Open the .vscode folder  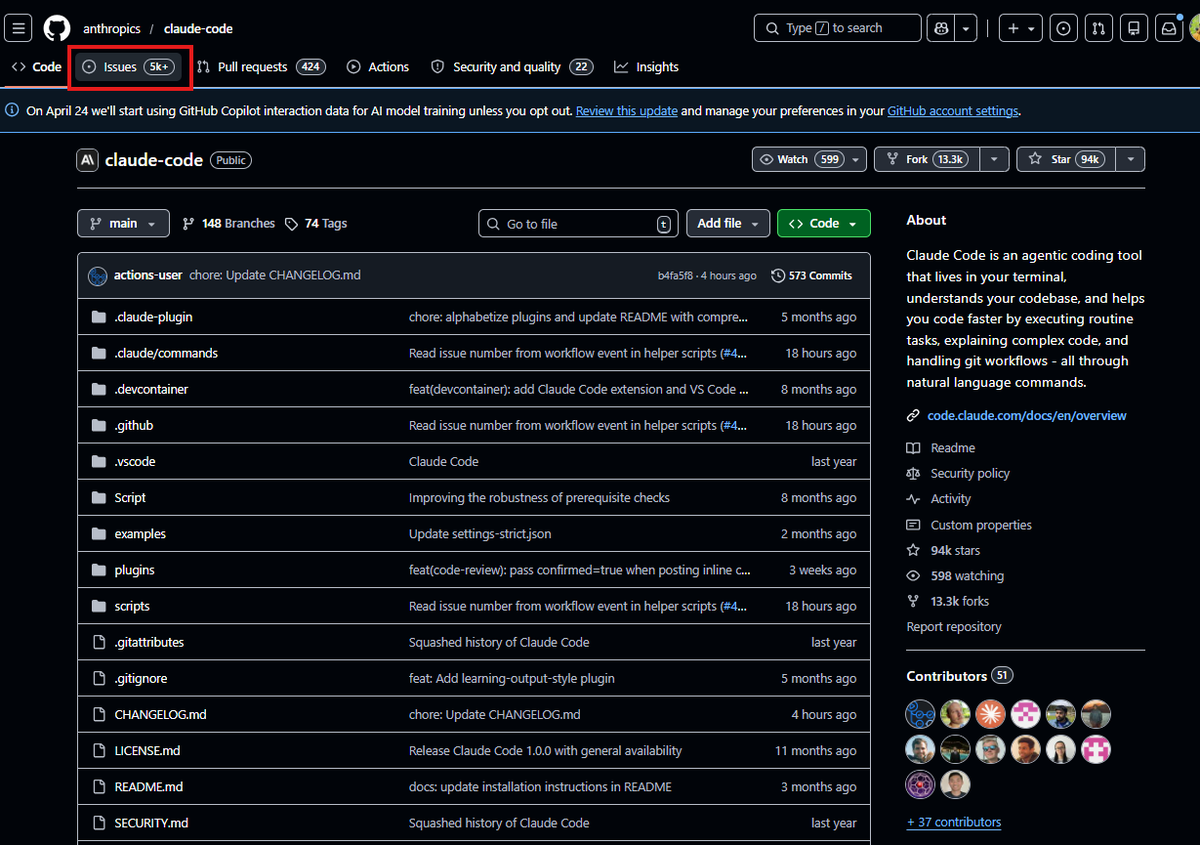pyautogui.click(x=135, y=461)
